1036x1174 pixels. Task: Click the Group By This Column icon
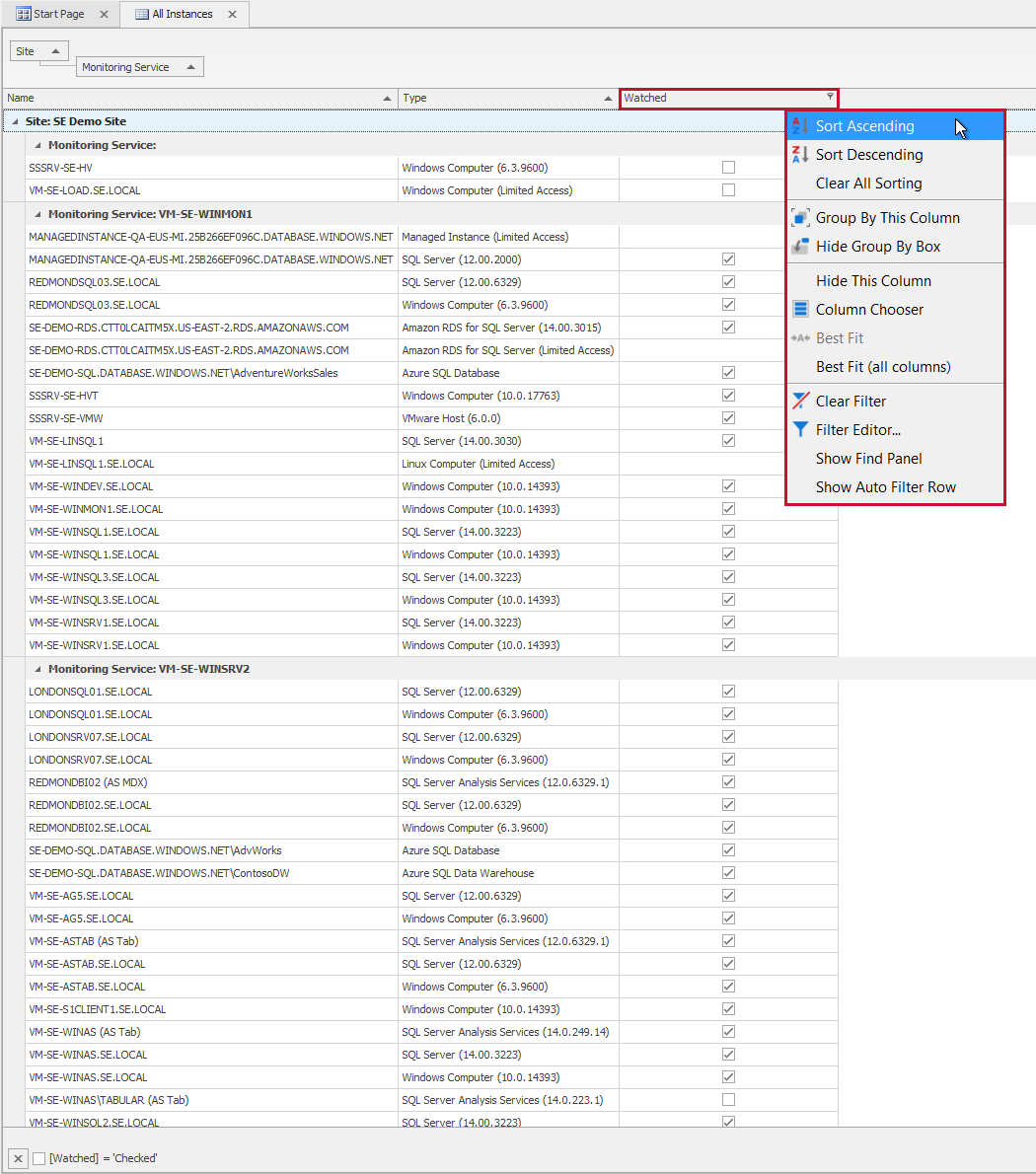pos(799,217)
